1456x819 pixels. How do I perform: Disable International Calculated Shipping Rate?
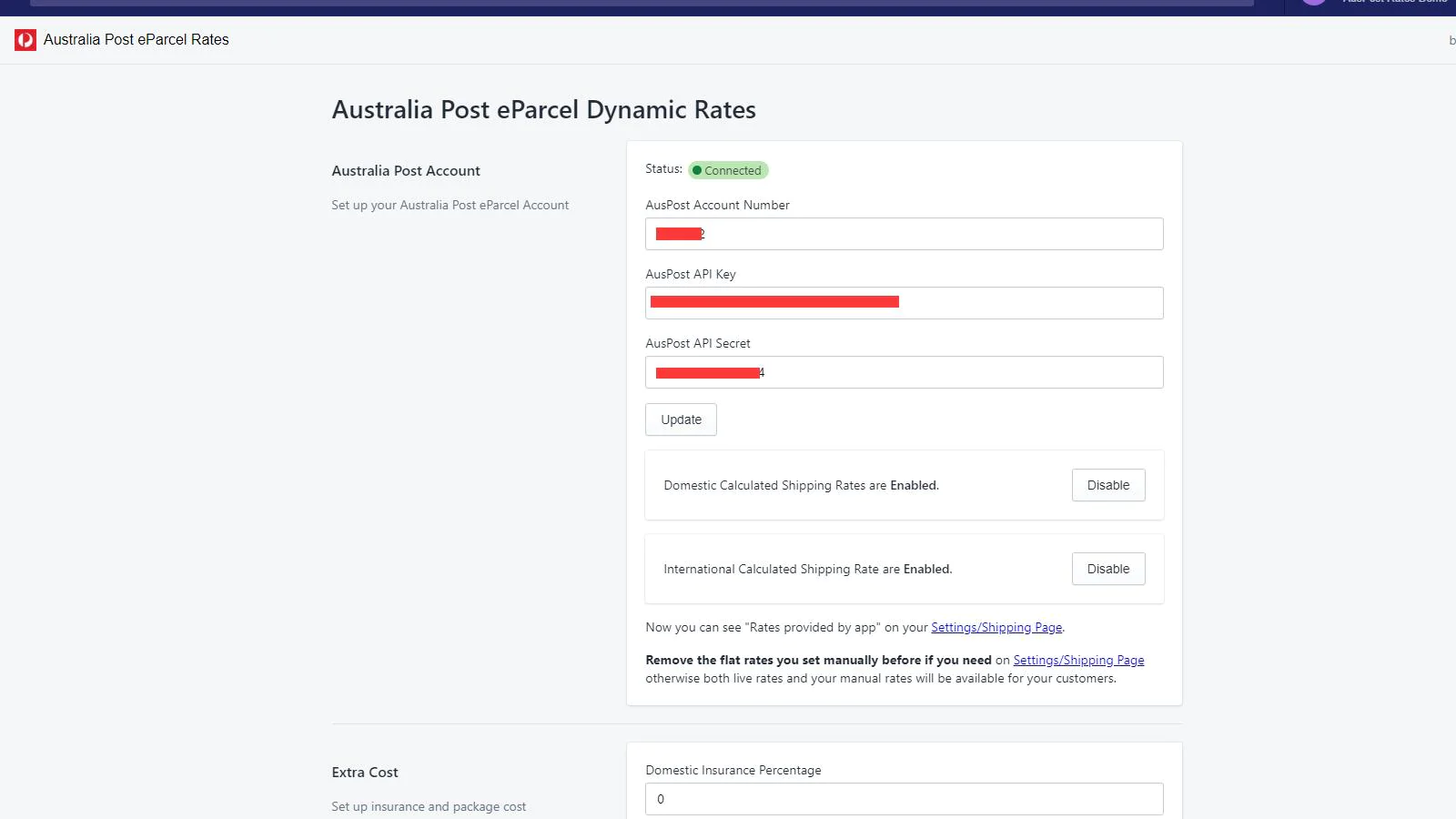pos(1107,569)
